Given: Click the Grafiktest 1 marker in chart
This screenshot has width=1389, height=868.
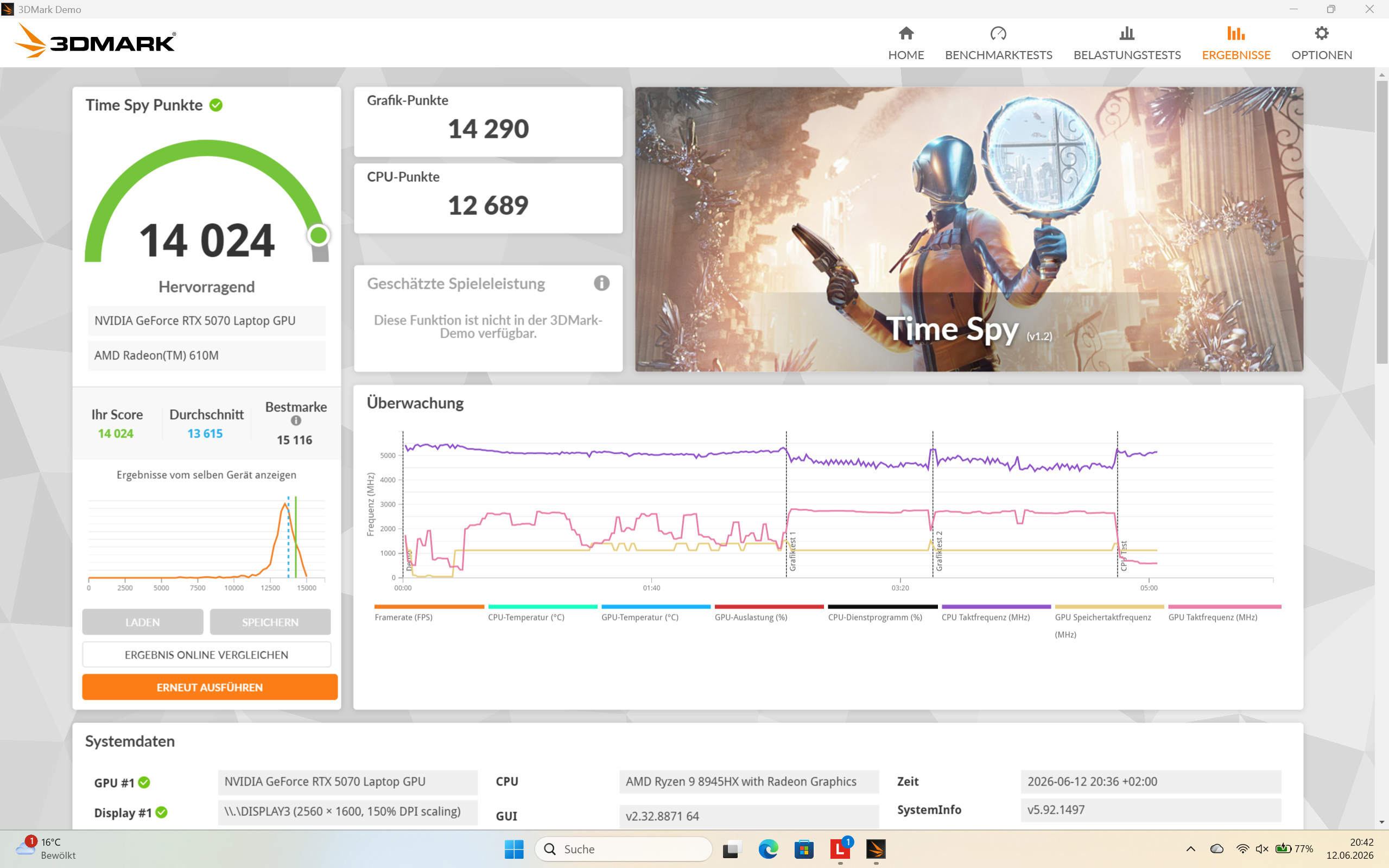Looking at the screenshot, I should tap(792, 551).
